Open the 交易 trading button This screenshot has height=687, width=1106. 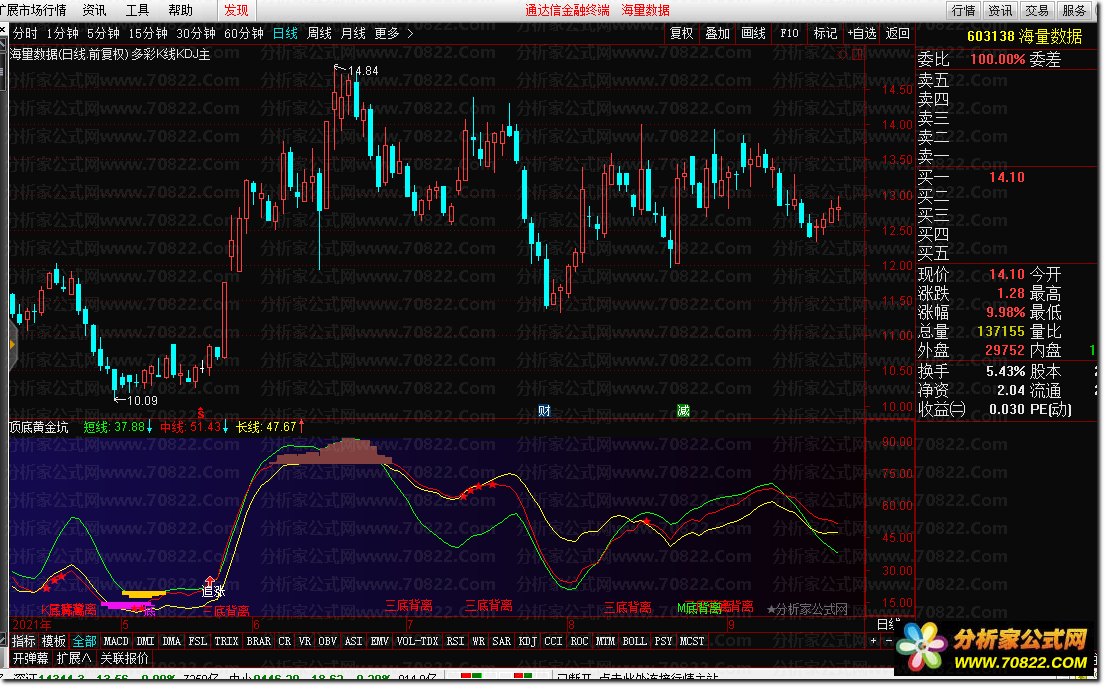click(1037, 10)
